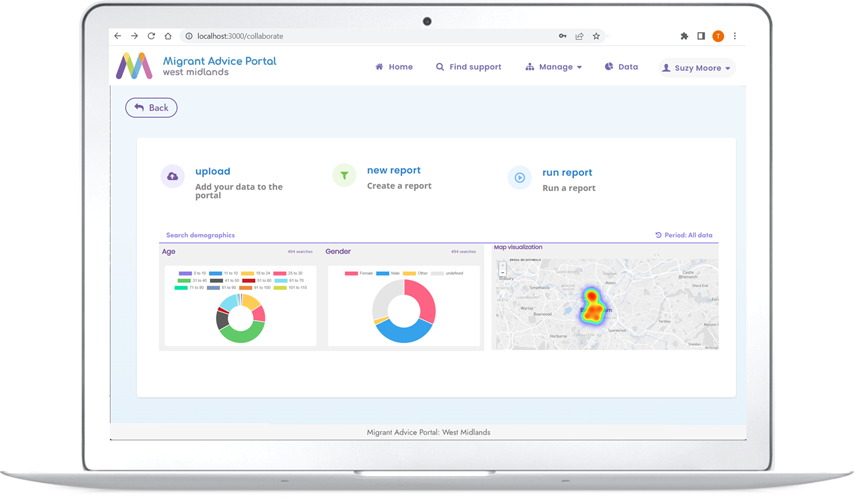Click the upload cloud icon
862x500 pixels.
point(173,176)
